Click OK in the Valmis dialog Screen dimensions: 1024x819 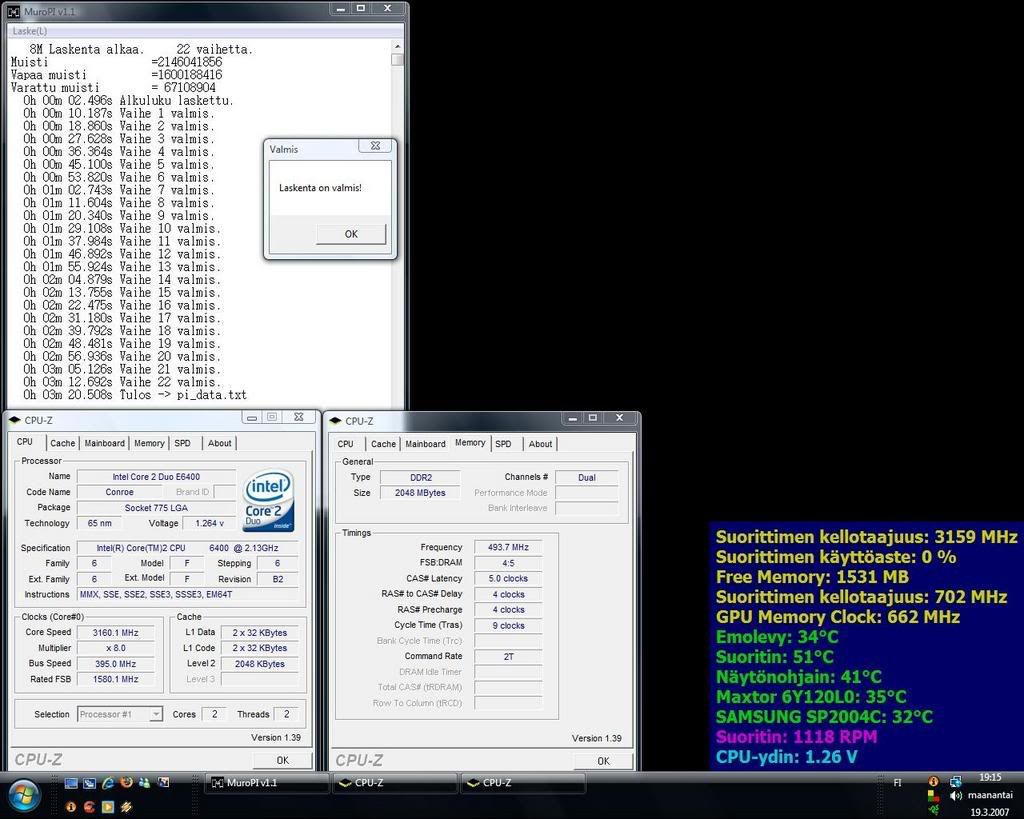[350, 234]
